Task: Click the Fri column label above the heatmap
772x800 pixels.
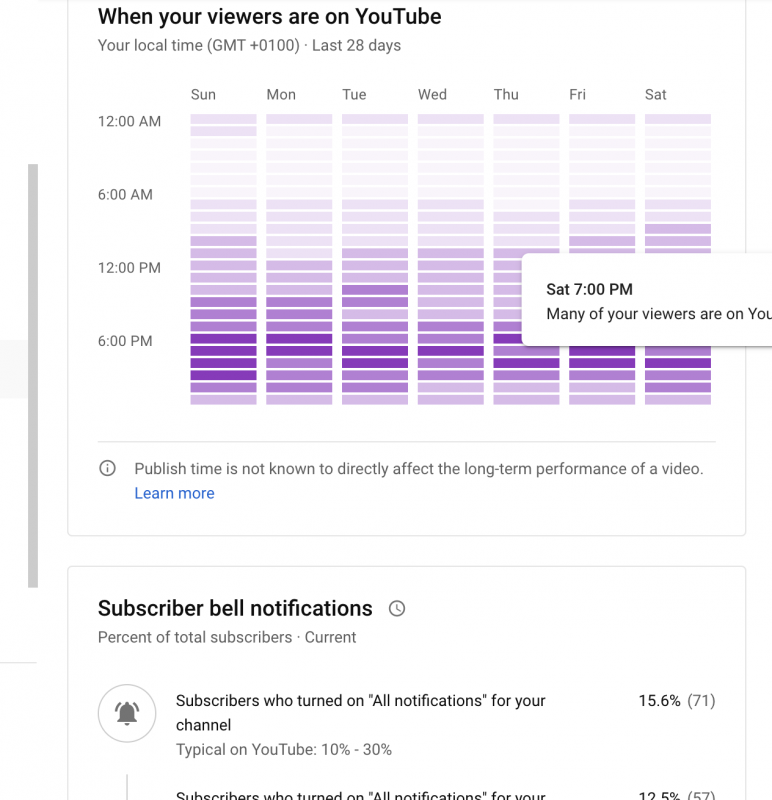Action: [x=577, y=95]
